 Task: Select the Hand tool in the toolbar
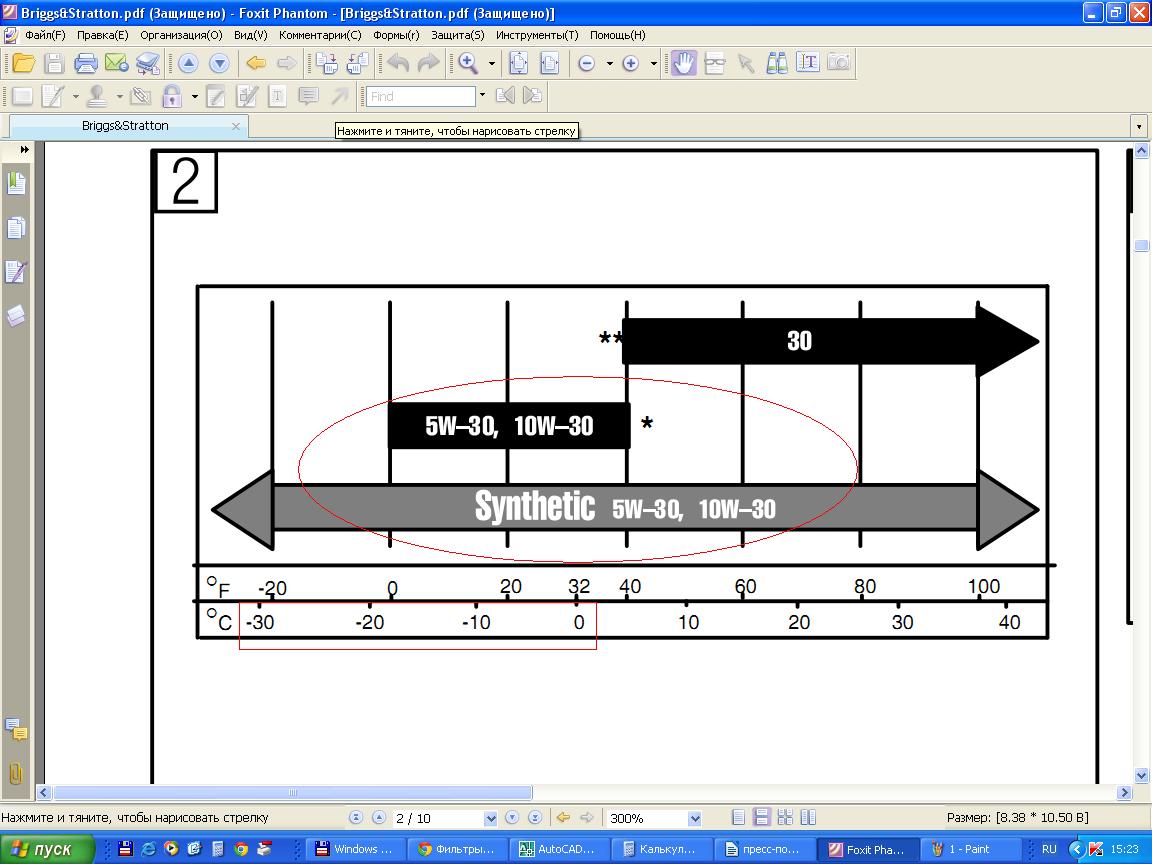tap(684, 63)
